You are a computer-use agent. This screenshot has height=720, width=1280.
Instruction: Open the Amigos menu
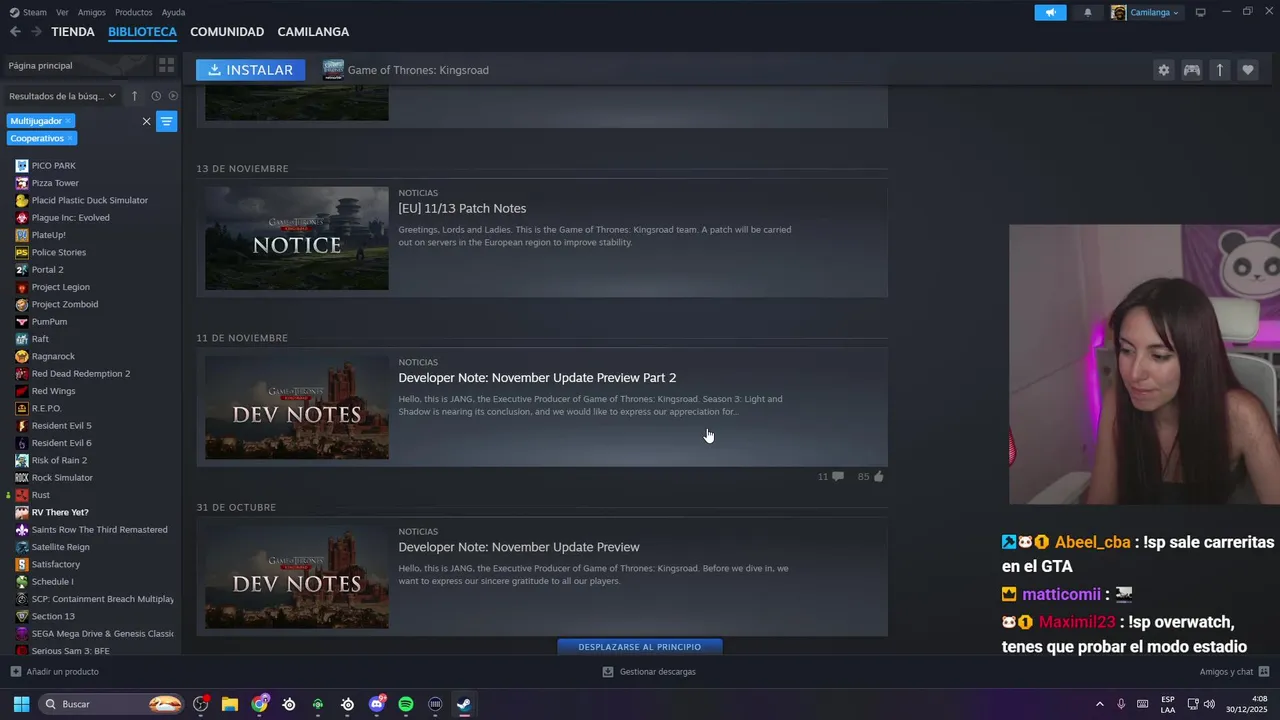click(x=91, y=12)
